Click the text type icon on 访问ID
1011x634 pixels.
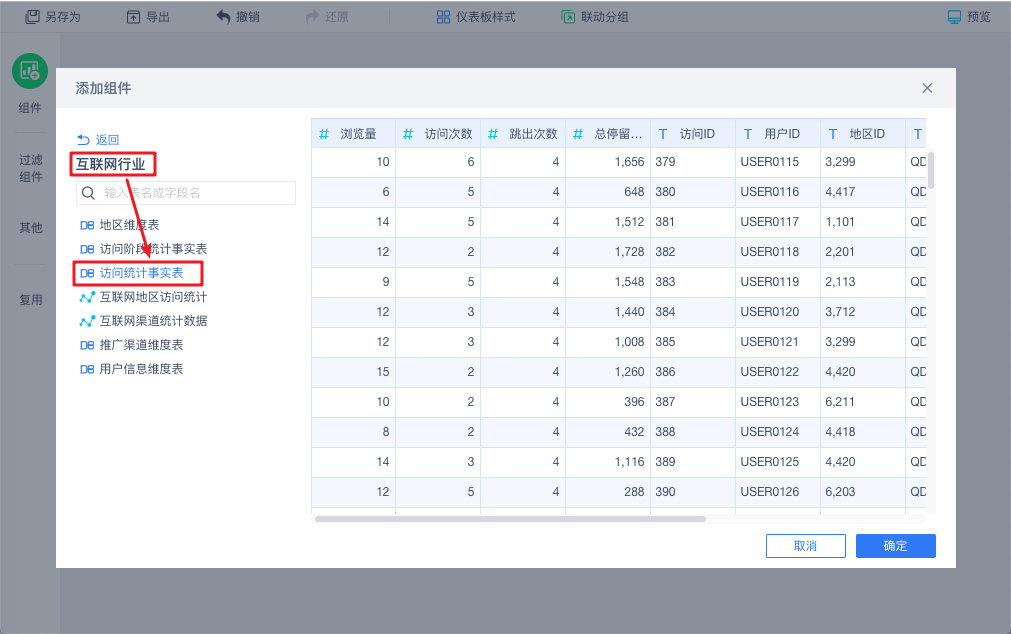pos(663,134)
